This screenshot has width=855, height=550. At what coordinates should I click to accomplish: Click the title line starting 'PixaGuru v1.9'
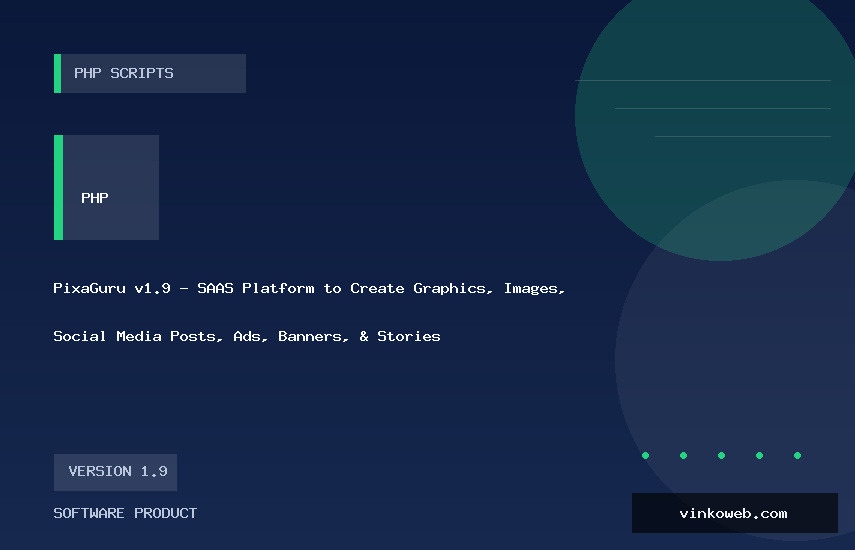tap(309, 288)
